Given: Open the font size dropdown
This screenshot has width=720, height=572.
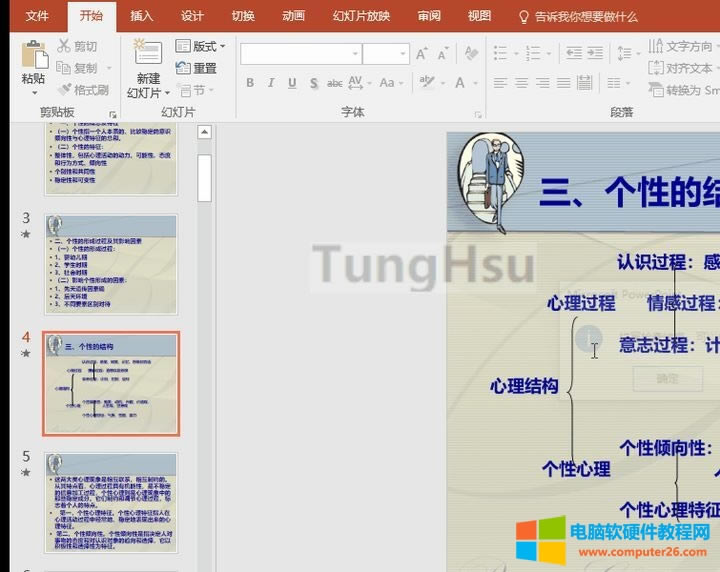Looking at the screenshot, I should [x=401, y=54].
